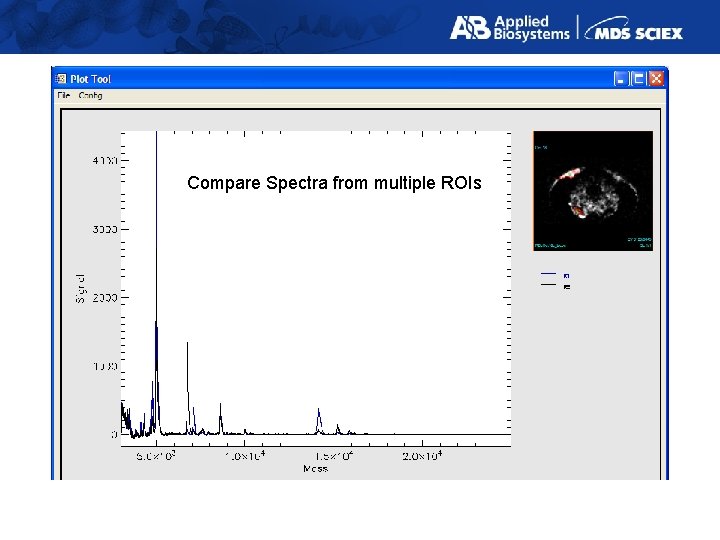Image resolution: width=720 pixels, height=540 pixels.
Task: Click the 3000 tick label on signal axis
Action: tap(105, 229)
